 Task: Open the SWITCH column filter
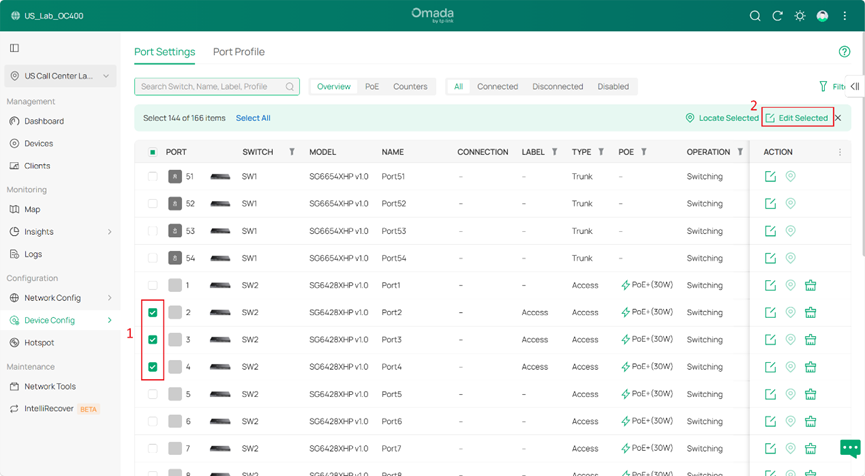(x=292, y=152)
